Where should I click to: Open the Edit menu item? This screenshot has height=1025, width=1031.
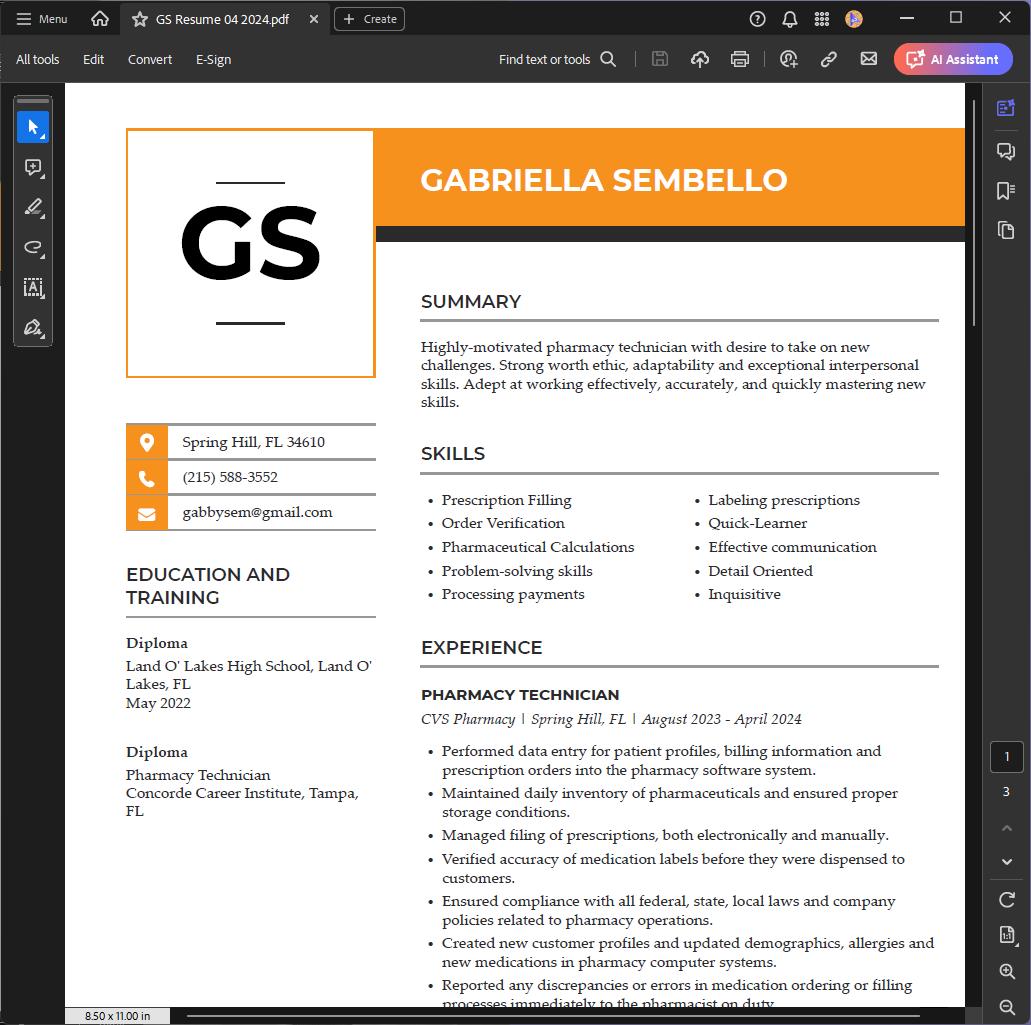pyautogui.click(x=93, y=59)
